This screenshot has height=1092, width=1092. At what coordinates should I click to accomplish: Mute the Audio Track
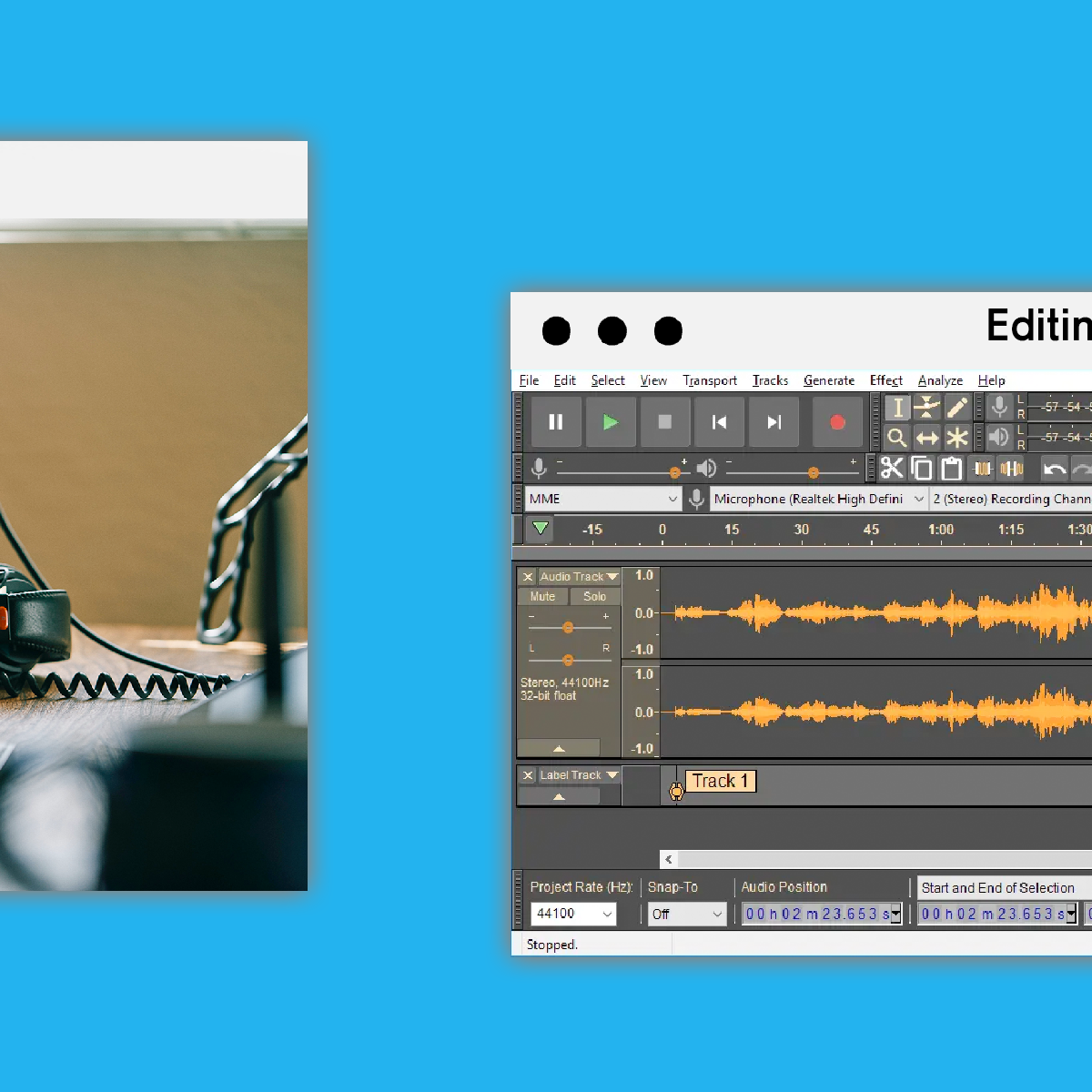pyautogui.click(x=542, y=597)
